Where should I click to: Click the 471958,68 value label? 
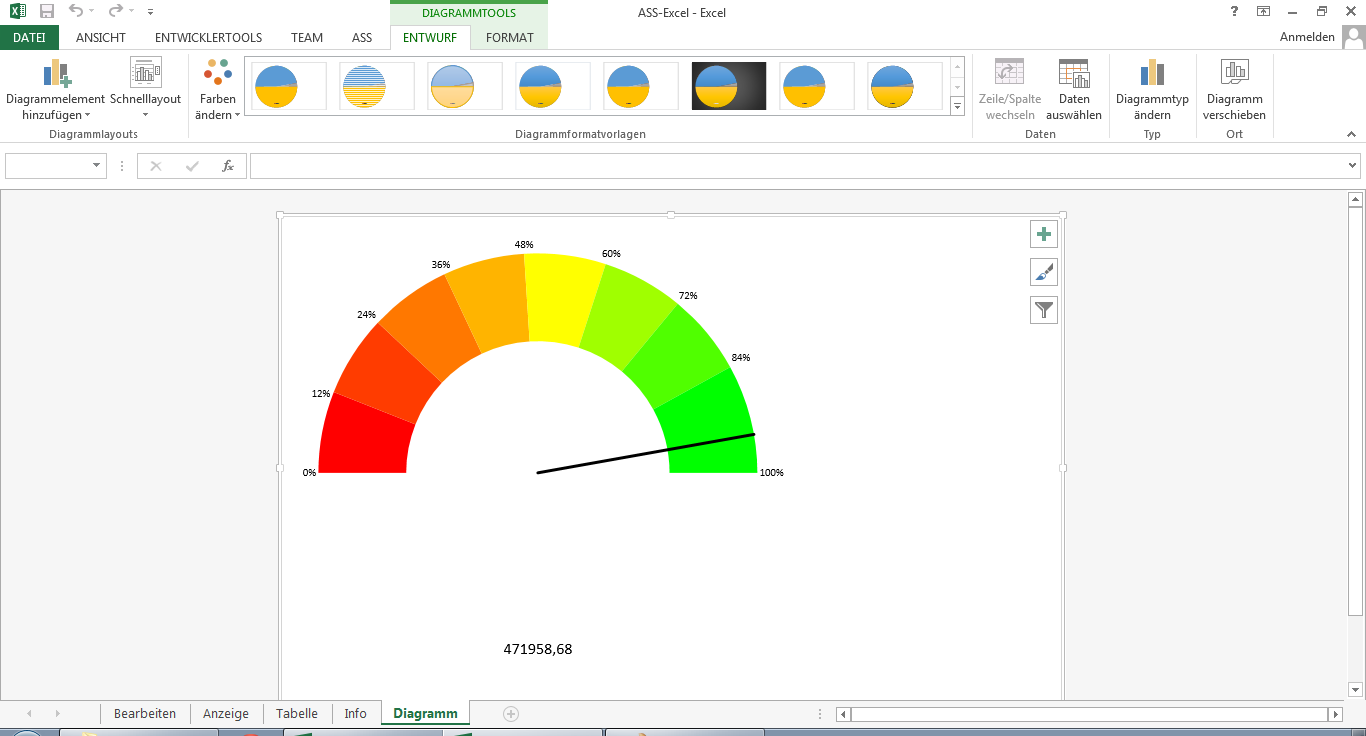click(x=538, y=649)
